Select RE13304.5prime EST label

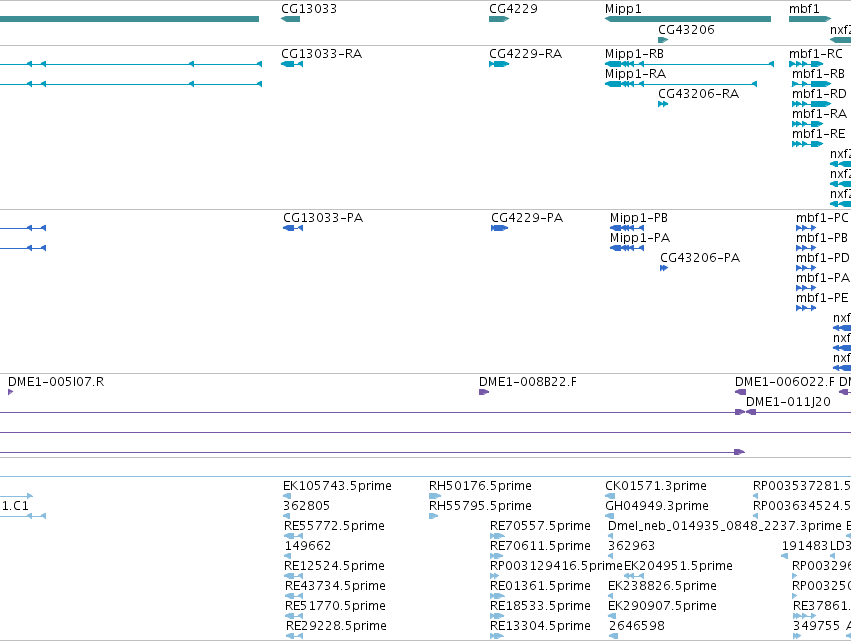pyautogui.click(x=540, y=626)
